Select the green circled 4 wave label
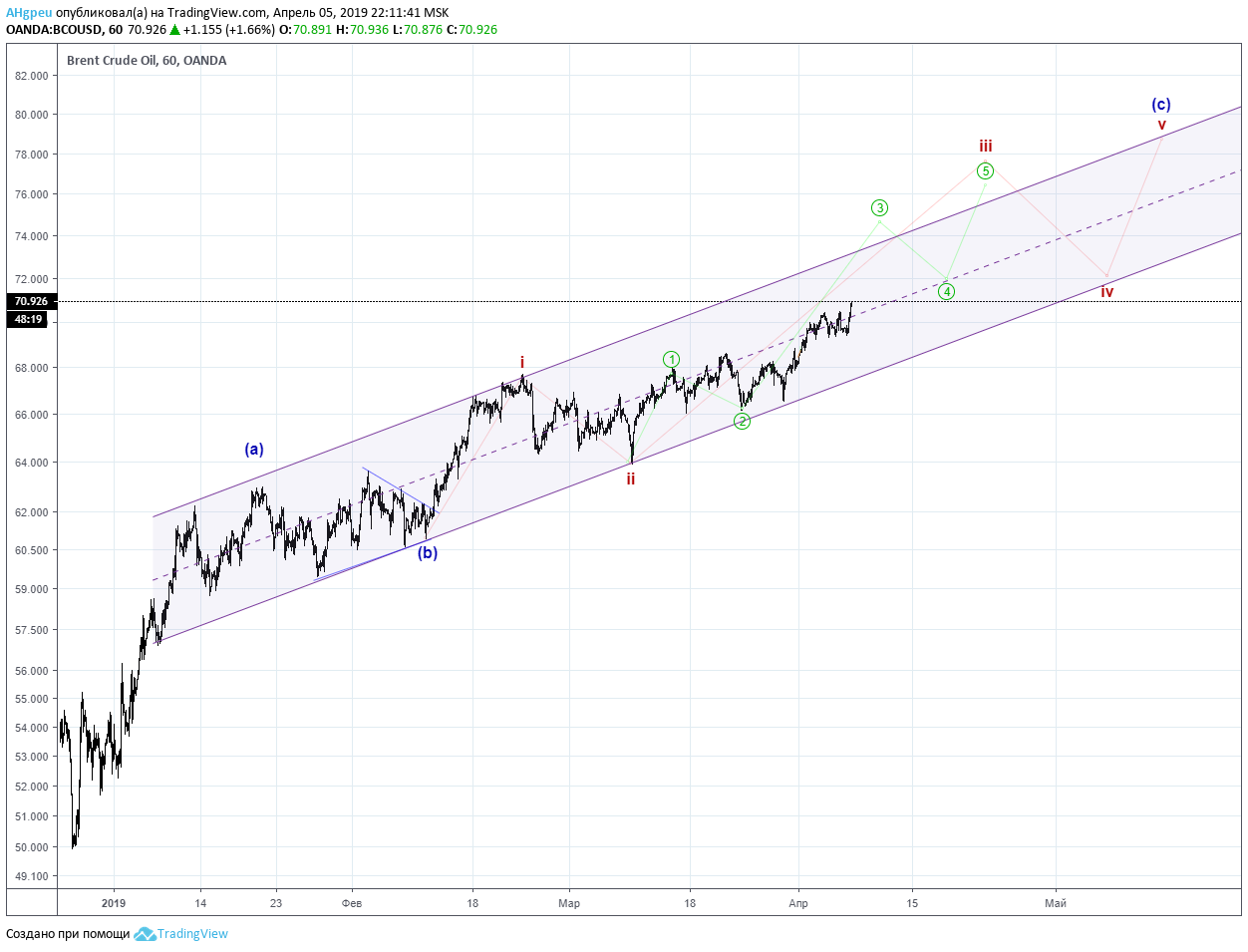This screenshot has height=952, width=1248. [946, 292]
